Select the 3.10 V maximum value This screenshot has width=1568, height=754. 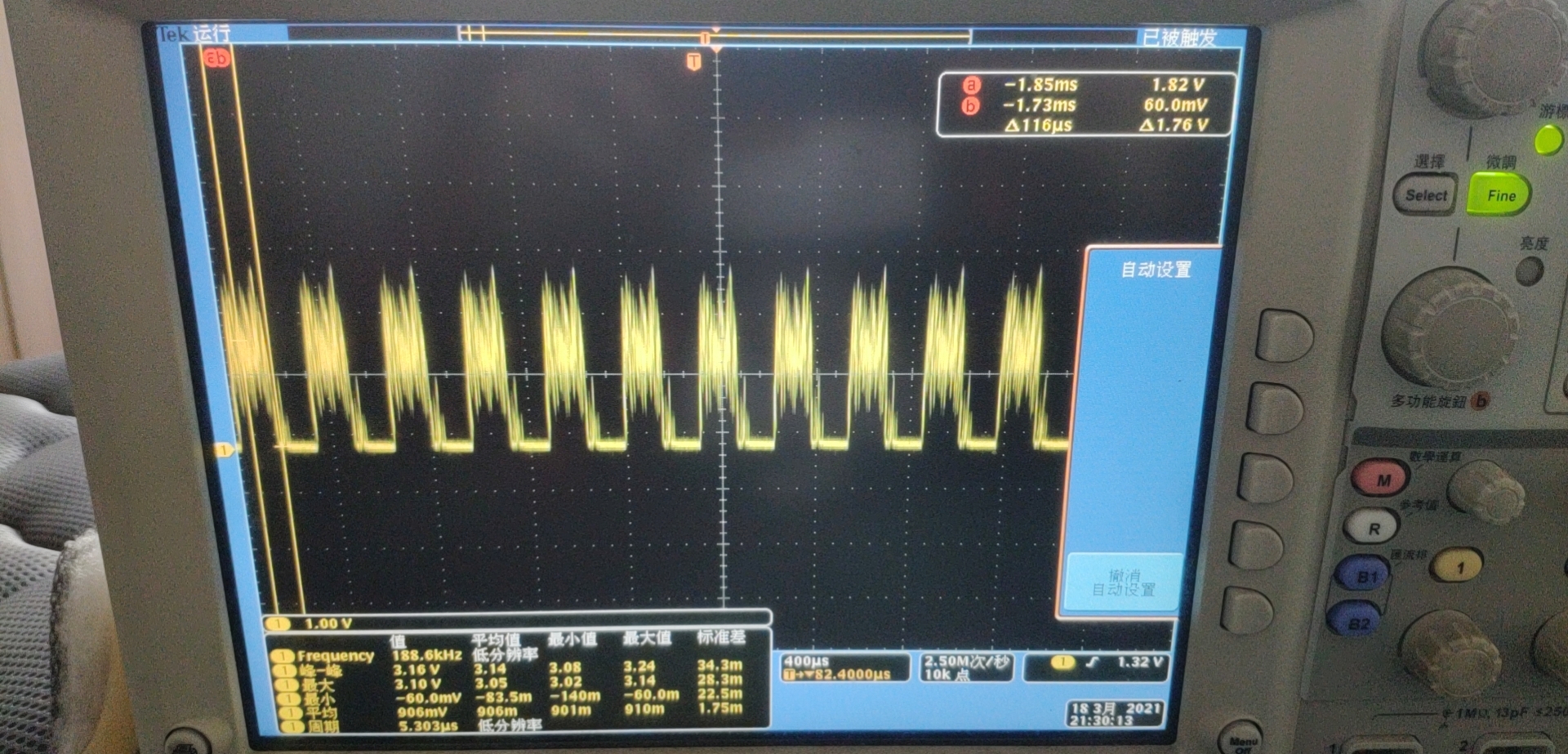click(417, 684)
